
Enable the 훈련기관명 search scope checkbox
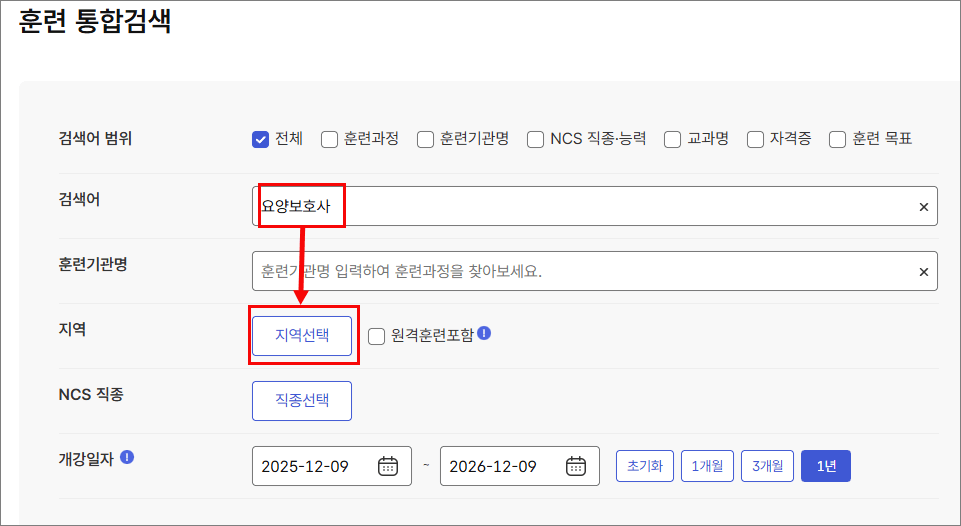[x=426, y=140]
